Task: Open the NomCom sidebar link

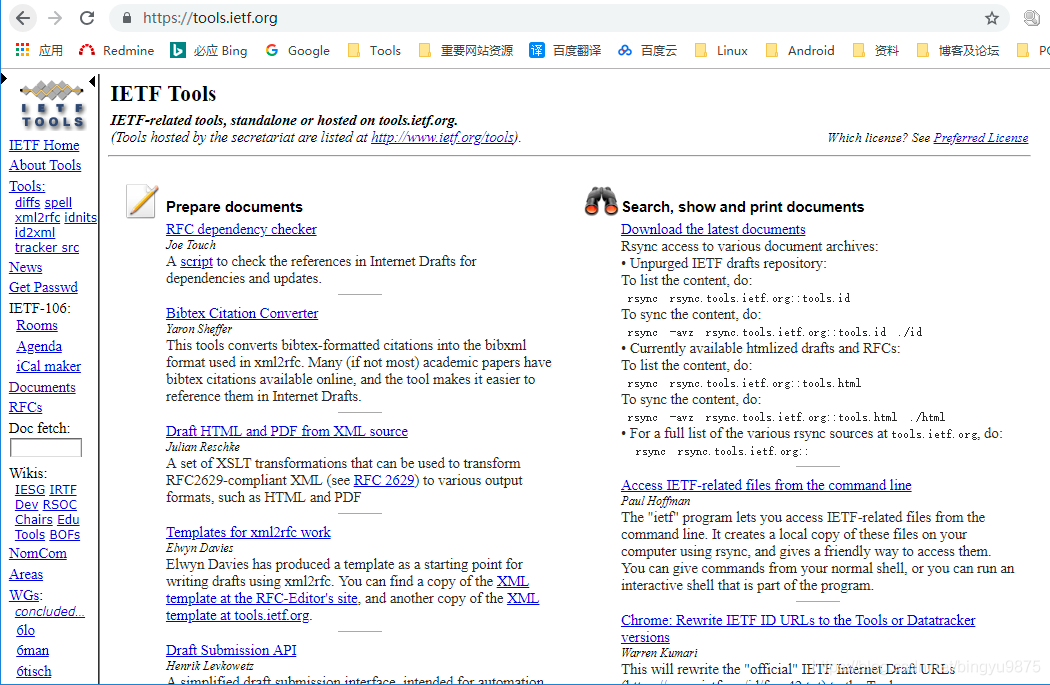Action: pos(38,554)
